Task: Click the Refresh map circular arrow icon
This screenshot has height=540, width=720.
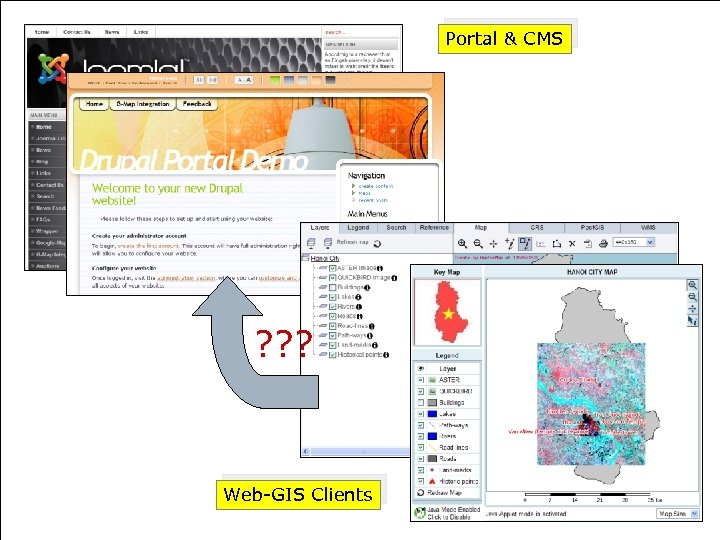Action: (377, 244)
